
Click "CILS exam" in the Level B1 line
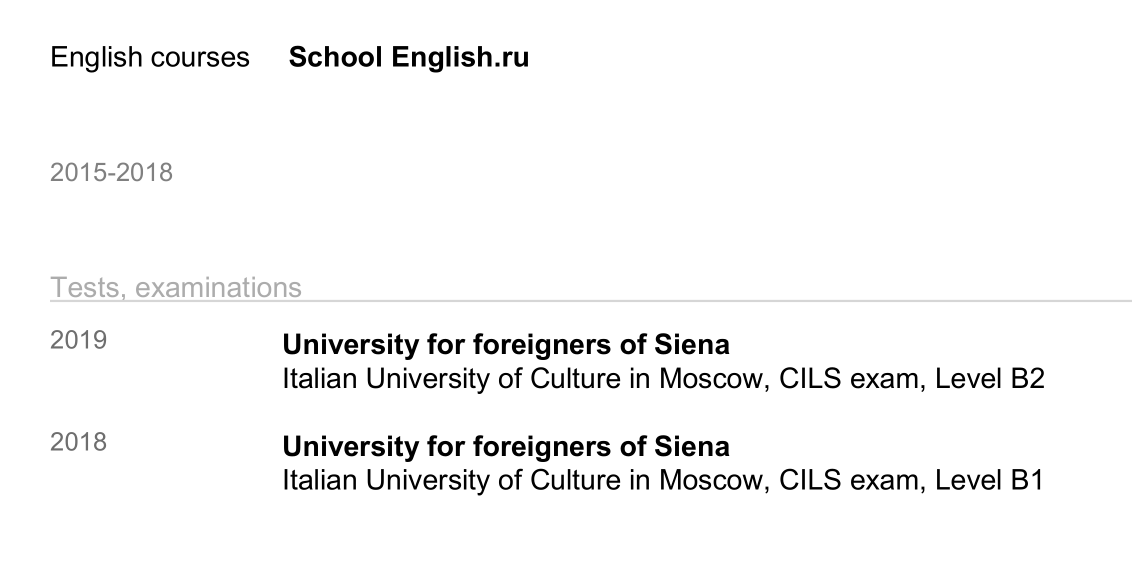click(848, 481)
